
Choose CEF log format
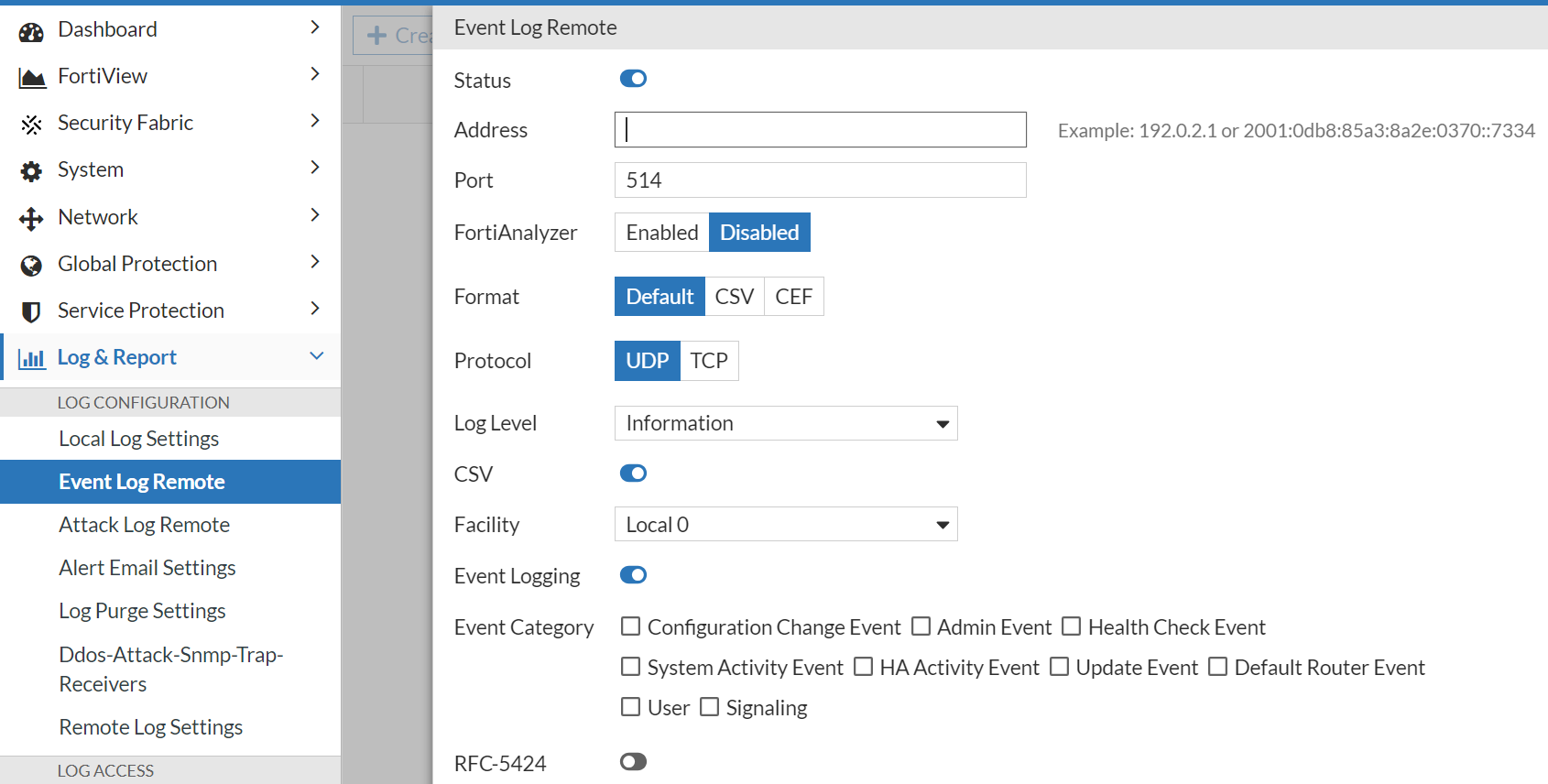coord(793,297)
